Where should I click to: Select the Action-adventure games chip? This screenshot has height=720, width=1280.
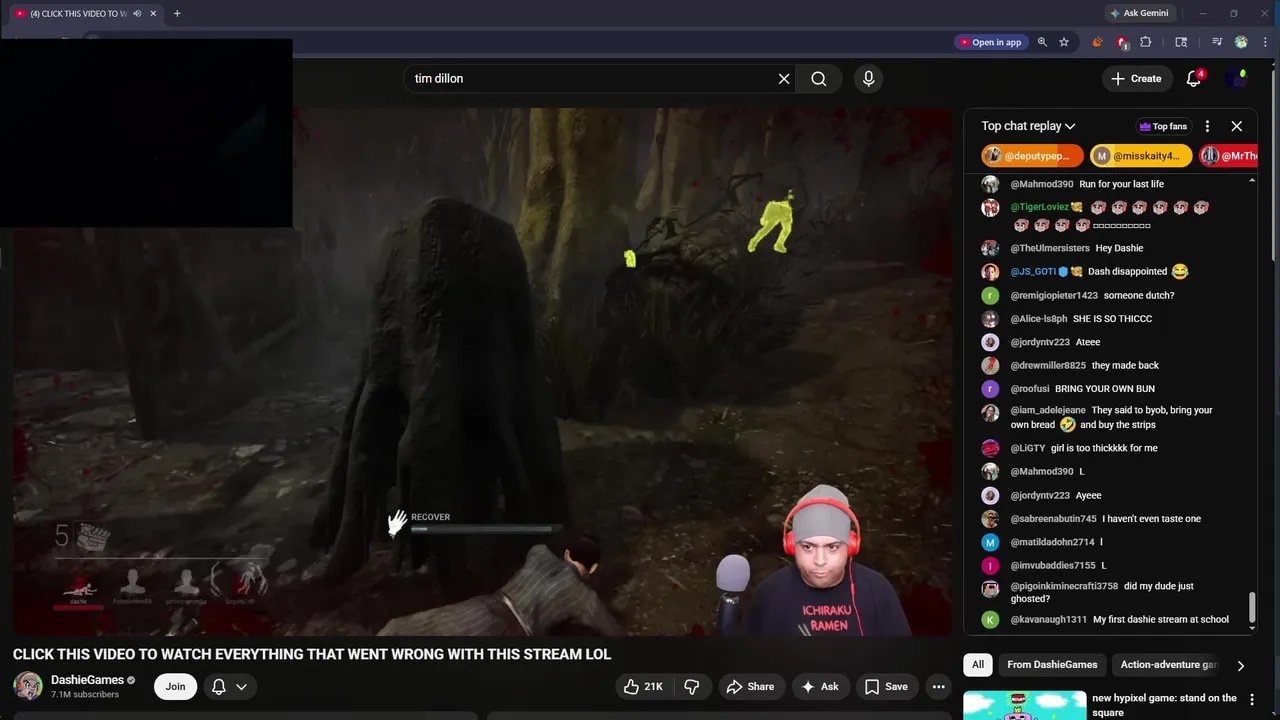[1168, 665]
